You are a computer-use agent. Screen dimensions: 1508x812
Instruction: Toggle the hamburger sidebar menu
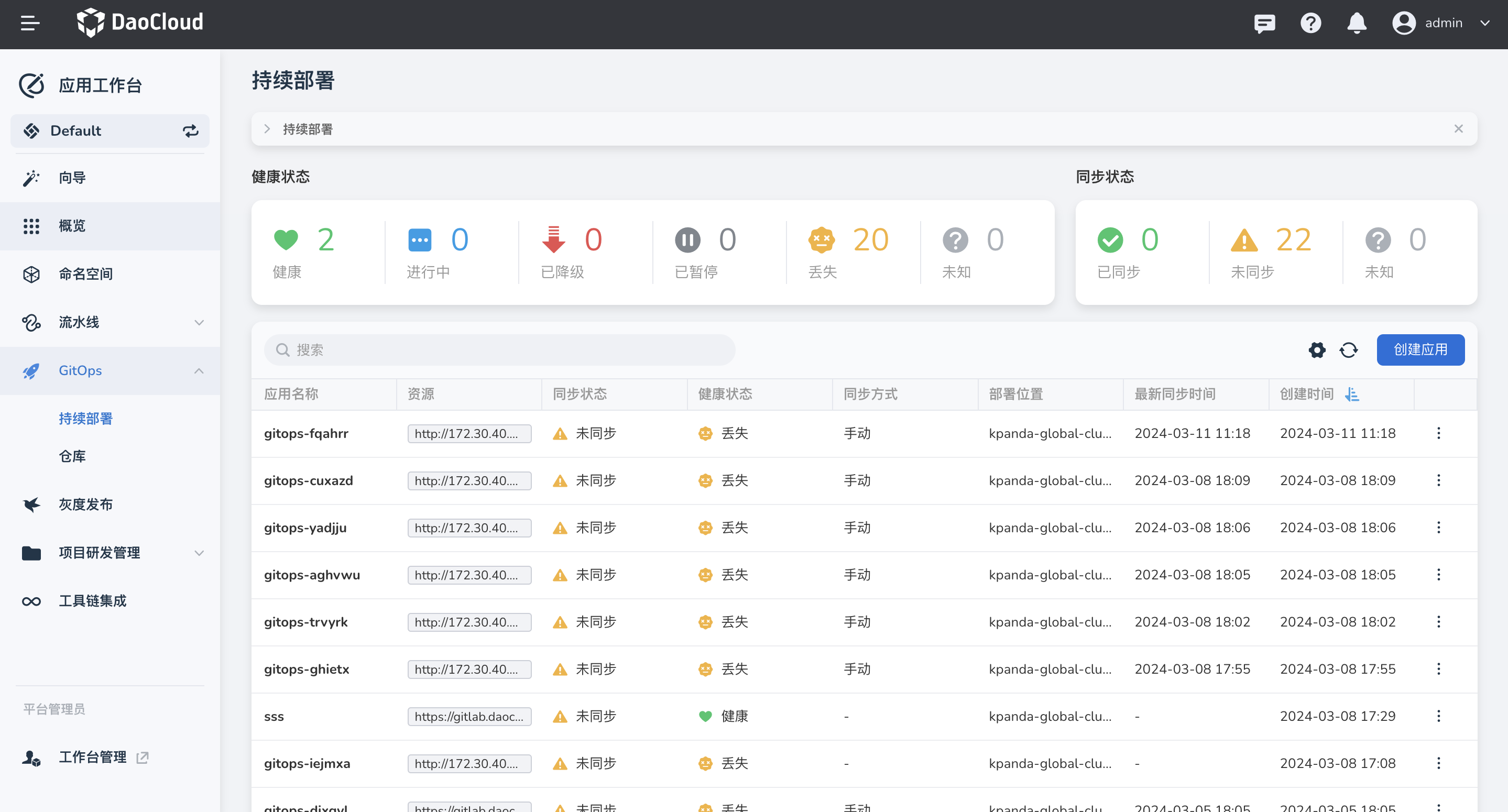(x=30, y=24)
